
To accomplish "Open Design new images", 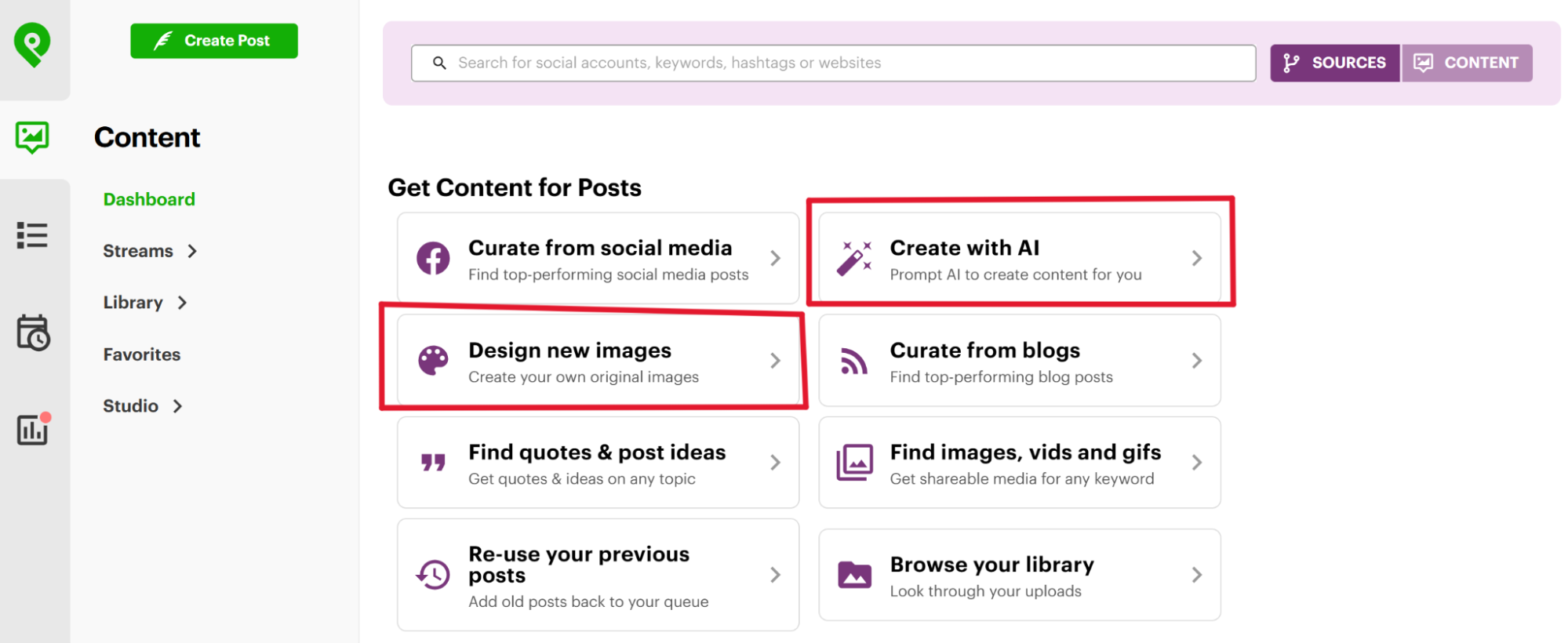I will [x=598, y=360].
